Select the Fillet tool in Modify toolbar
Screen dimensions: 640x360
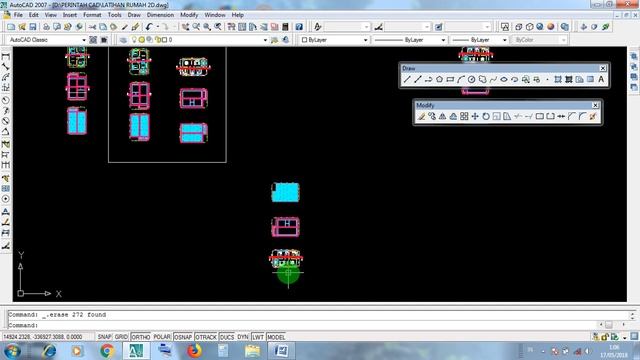(582, 117)
